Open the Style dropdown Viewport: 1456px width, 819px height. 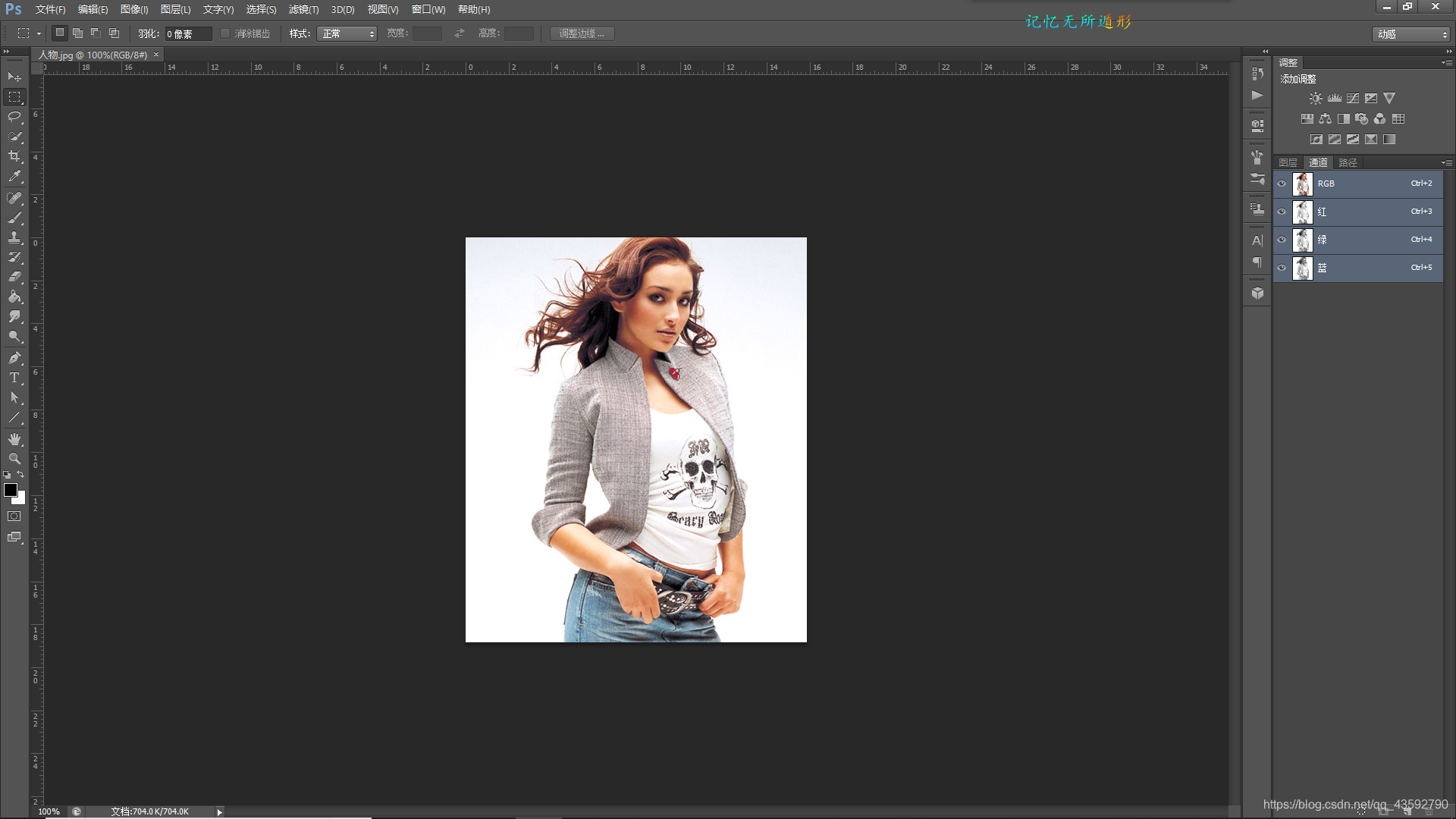point(347,33)
